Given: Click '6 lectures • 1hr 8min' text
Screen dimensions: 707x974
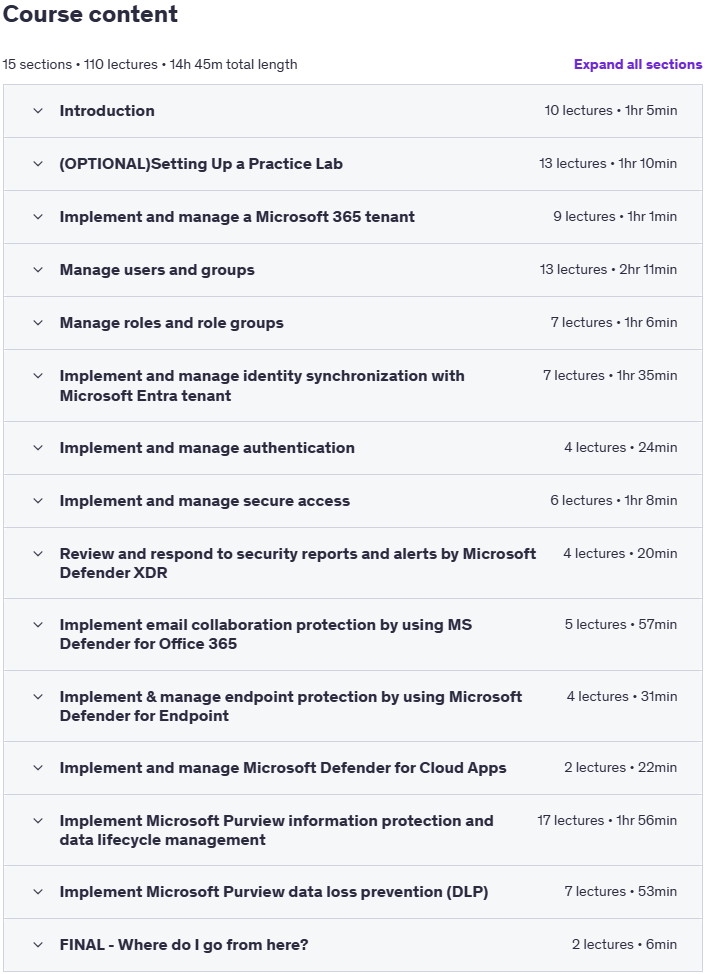Looking at the screenshot, I should [614, 500].
